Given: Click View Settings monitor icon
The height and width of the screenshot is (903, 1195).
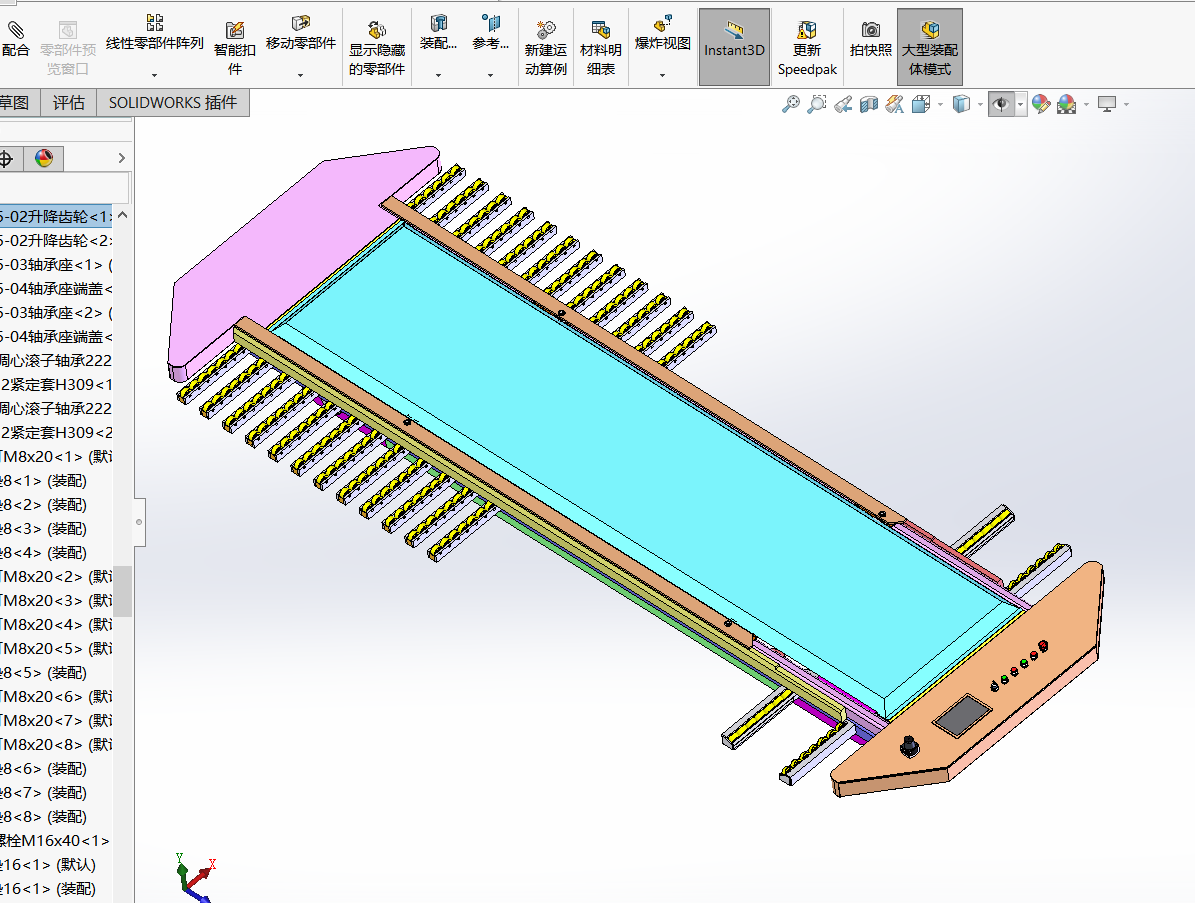Looking at the screenshot, I should point(1107,104).
